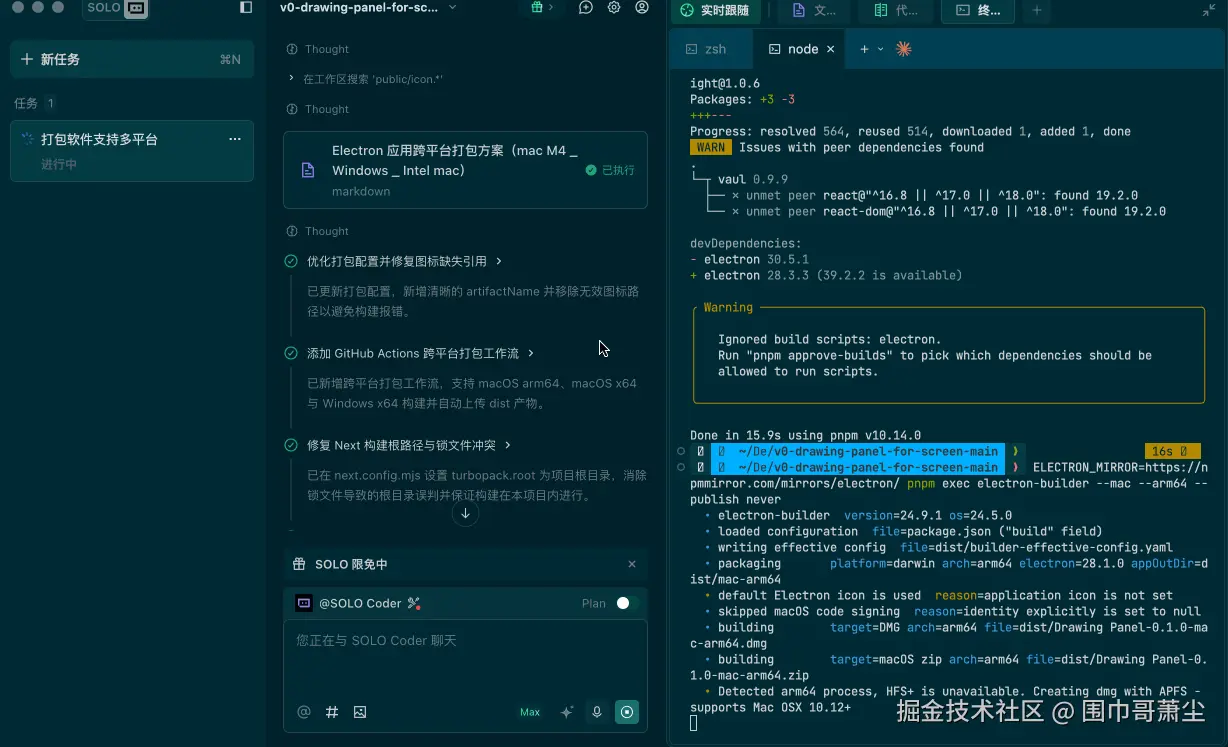Add a new panel tab via plus
This screenshot has height=747, width=1228.
tap(1037, 10)
